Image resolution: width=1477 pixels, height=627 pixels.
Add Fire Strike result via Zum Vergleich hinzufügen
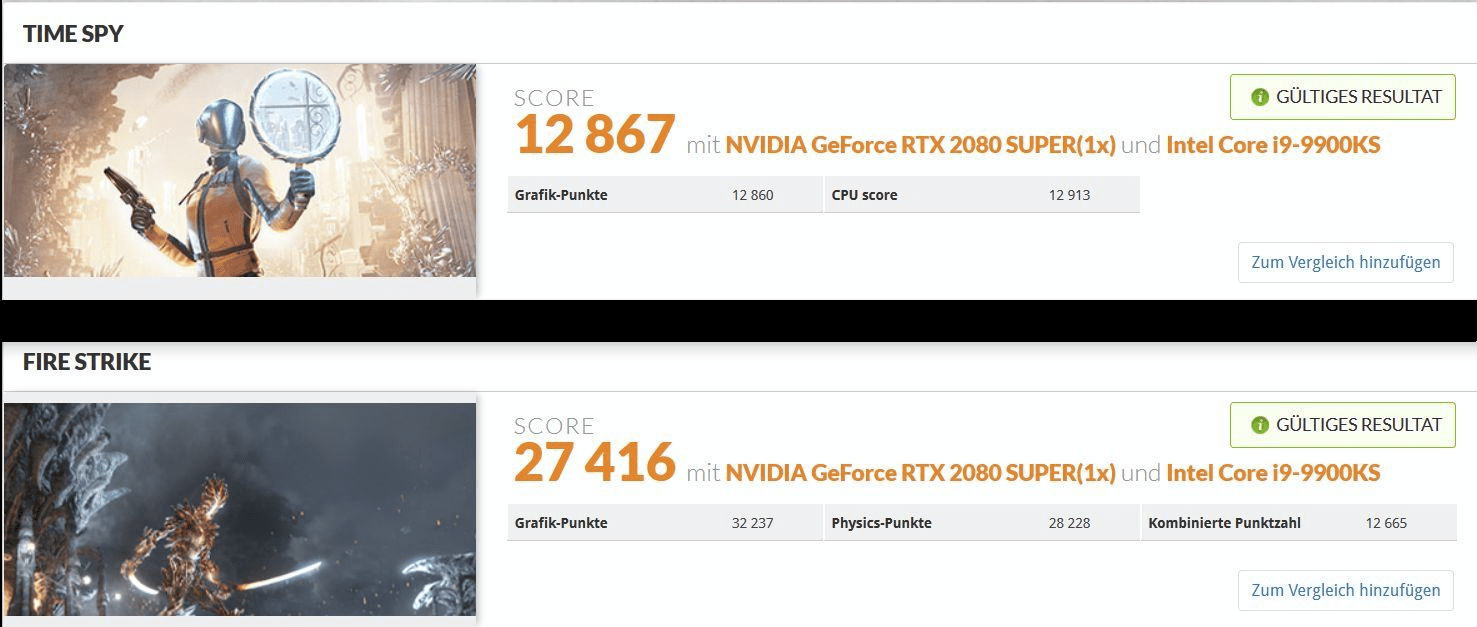pos(1345,590)
